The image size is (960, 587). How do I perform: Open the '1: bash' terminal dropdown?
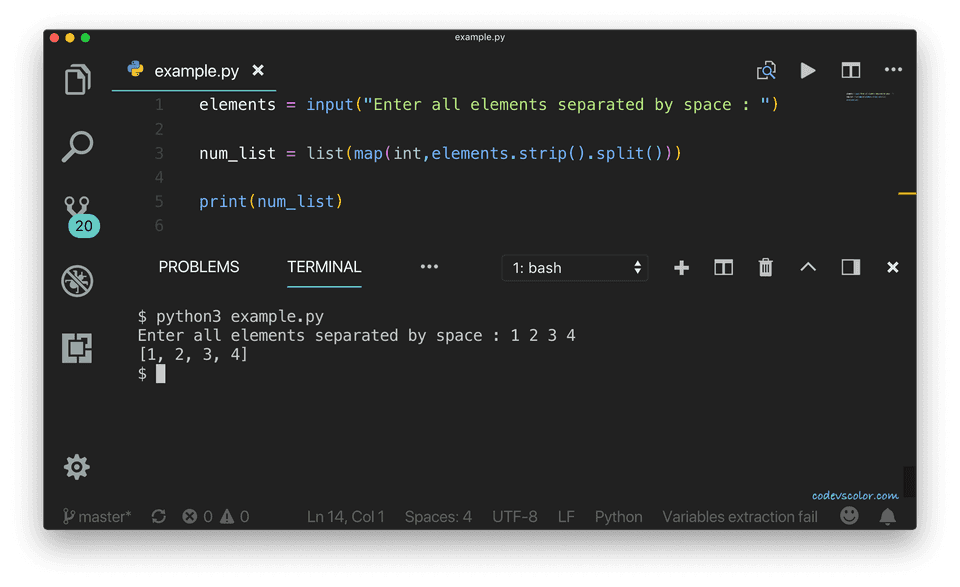pyautogui.click(x=575, y=268)
